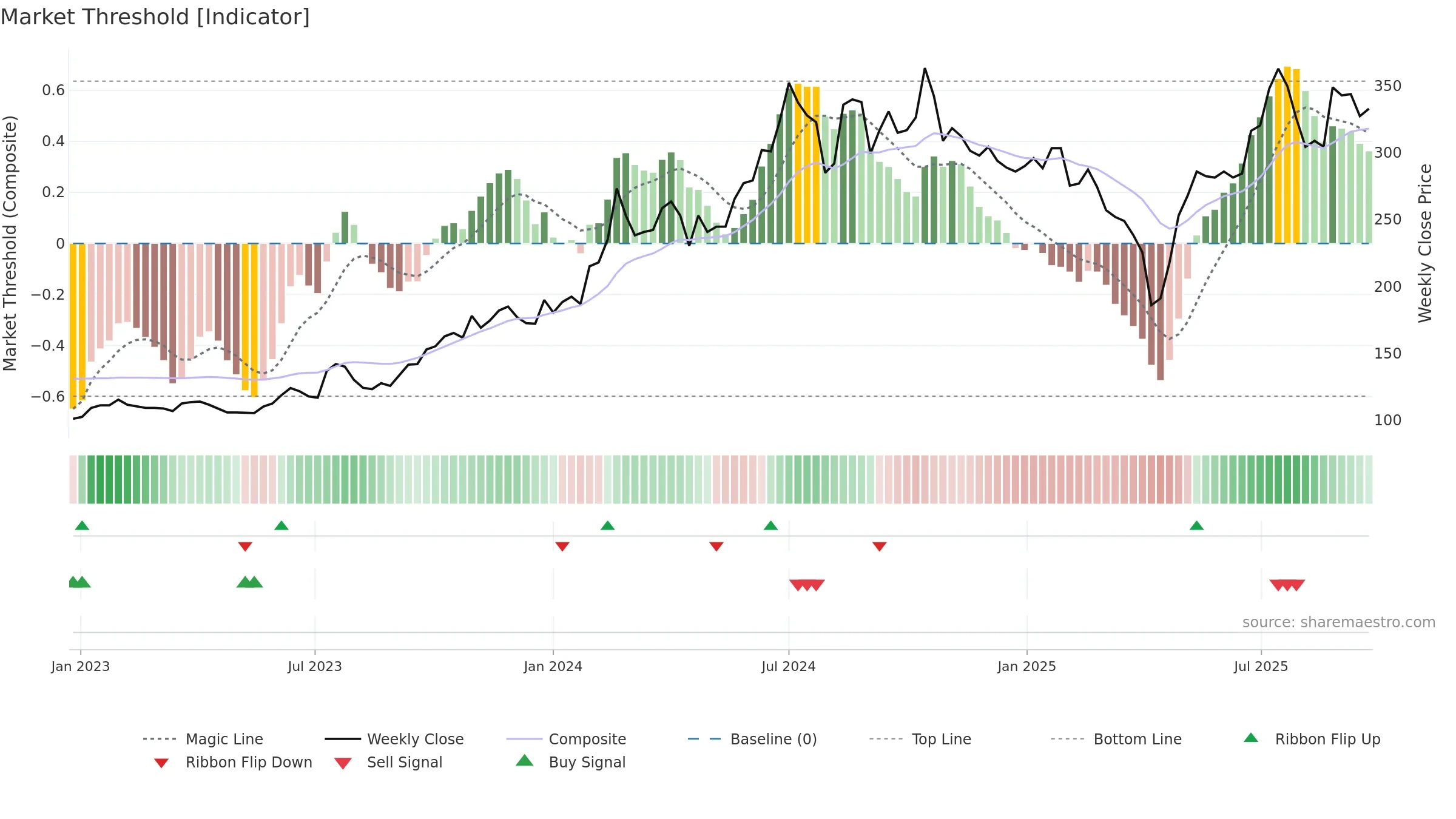
Task: Click the yellow bars at Jul 2024 peak
Action: tap(807, 164)
